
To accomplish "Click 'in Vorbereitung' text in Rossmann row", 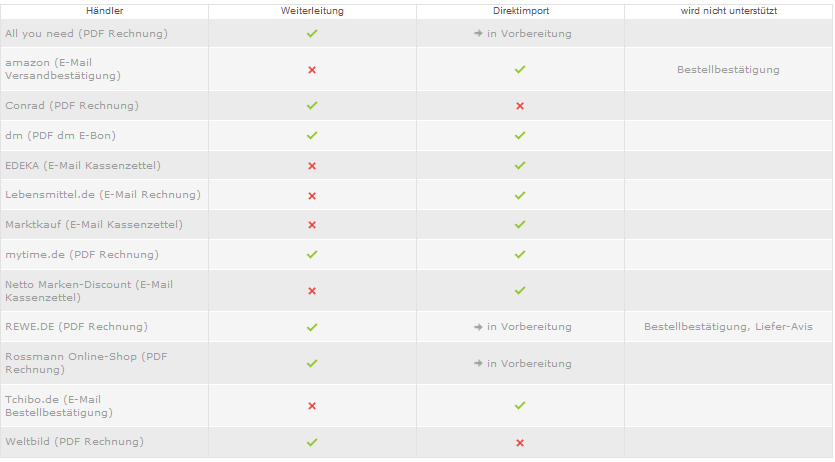I will tap(529, 364).
